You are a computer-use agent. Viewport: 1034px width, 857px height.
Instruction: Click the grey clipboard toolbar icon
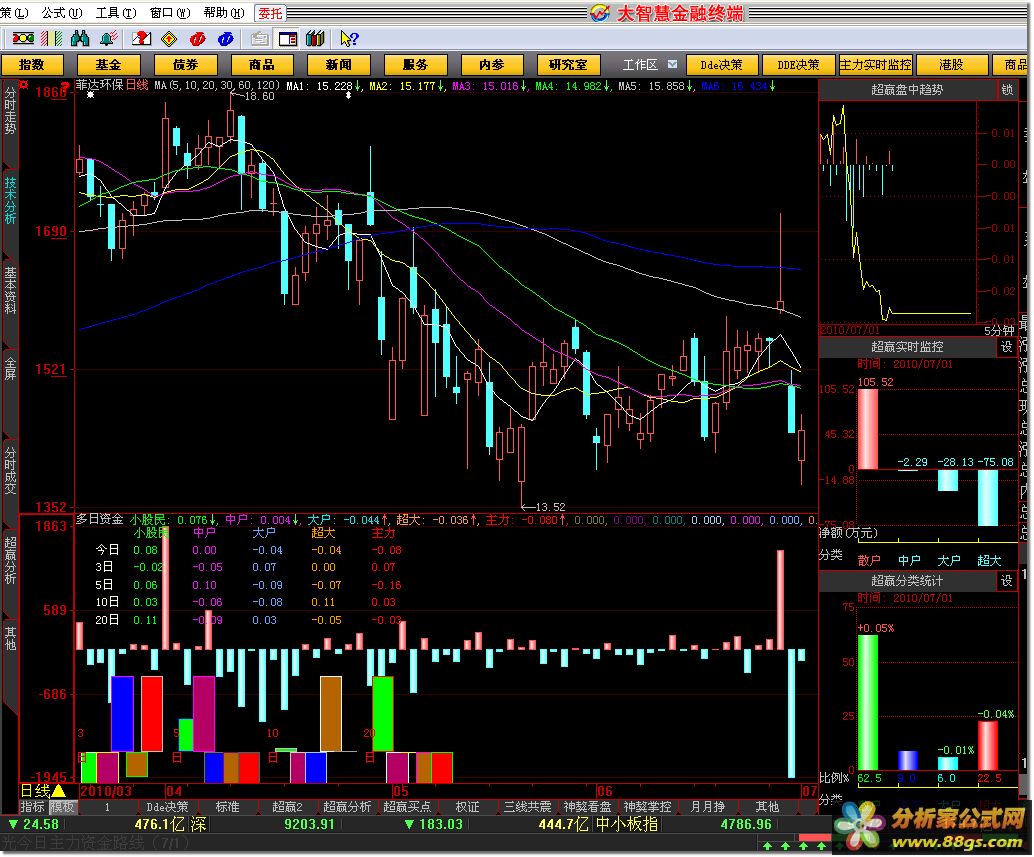(x=259, y=39)
